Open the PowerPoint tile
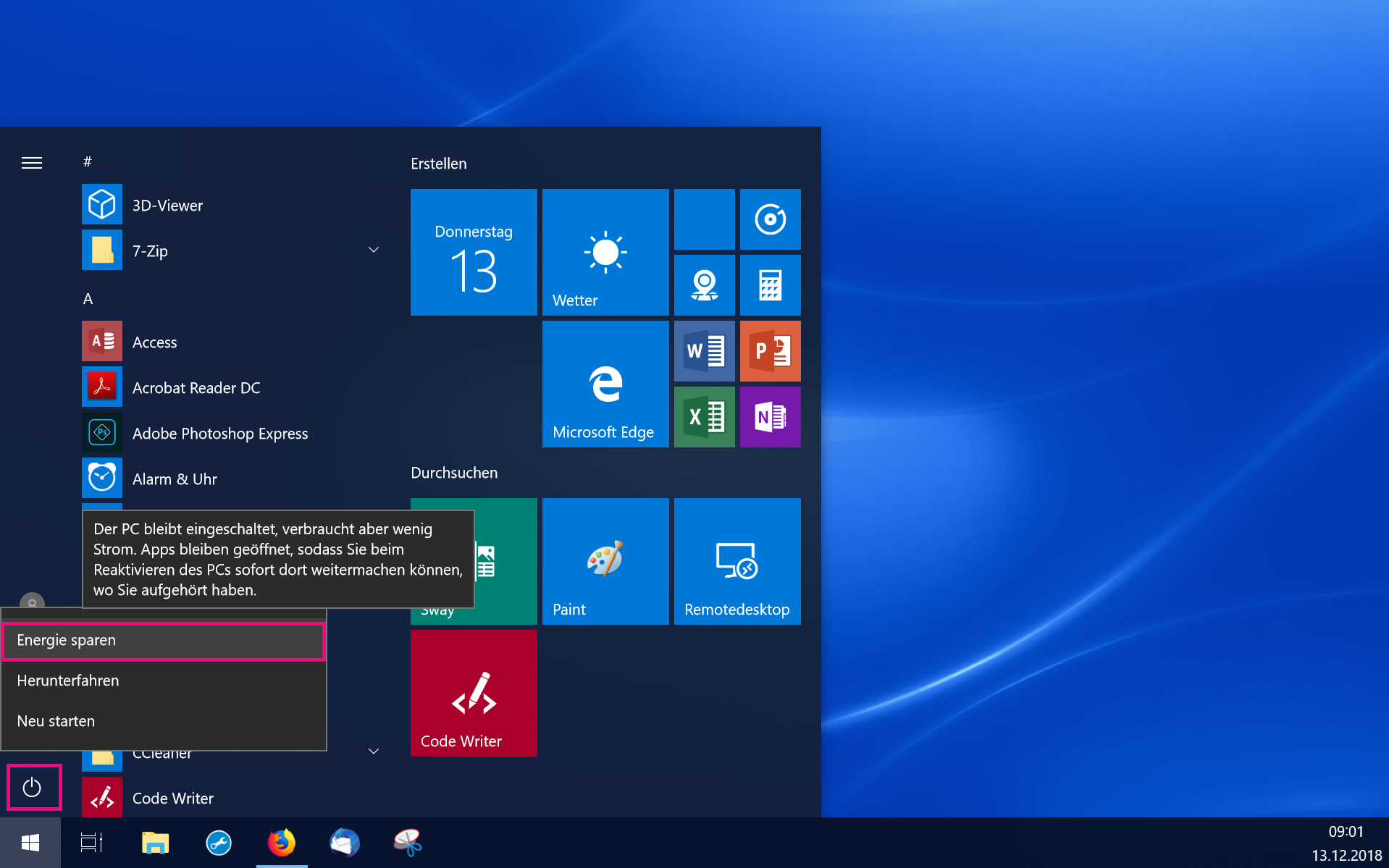 (x=770, y=352)
